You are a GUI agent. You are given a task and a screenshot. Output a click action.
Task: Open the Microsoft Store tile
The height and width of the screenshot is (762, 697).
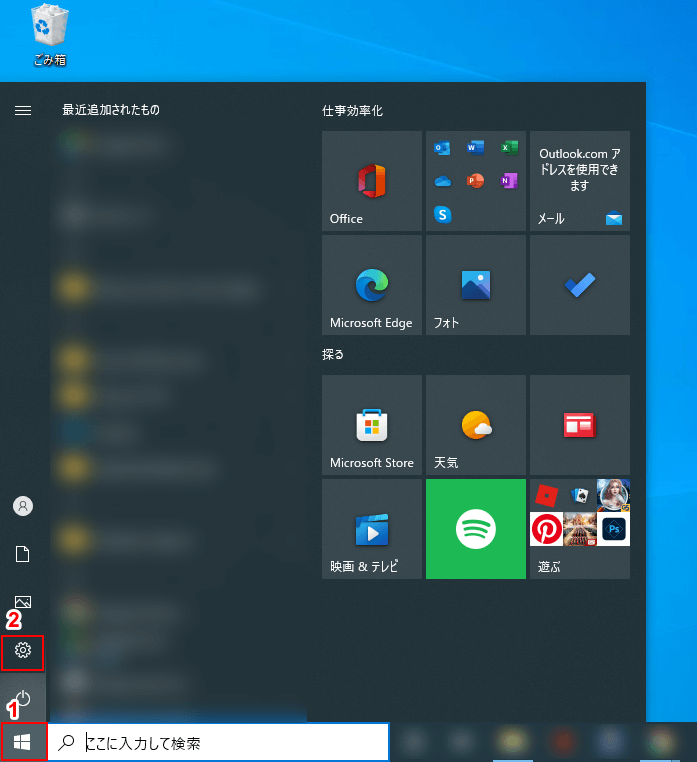tap(372, 425)
